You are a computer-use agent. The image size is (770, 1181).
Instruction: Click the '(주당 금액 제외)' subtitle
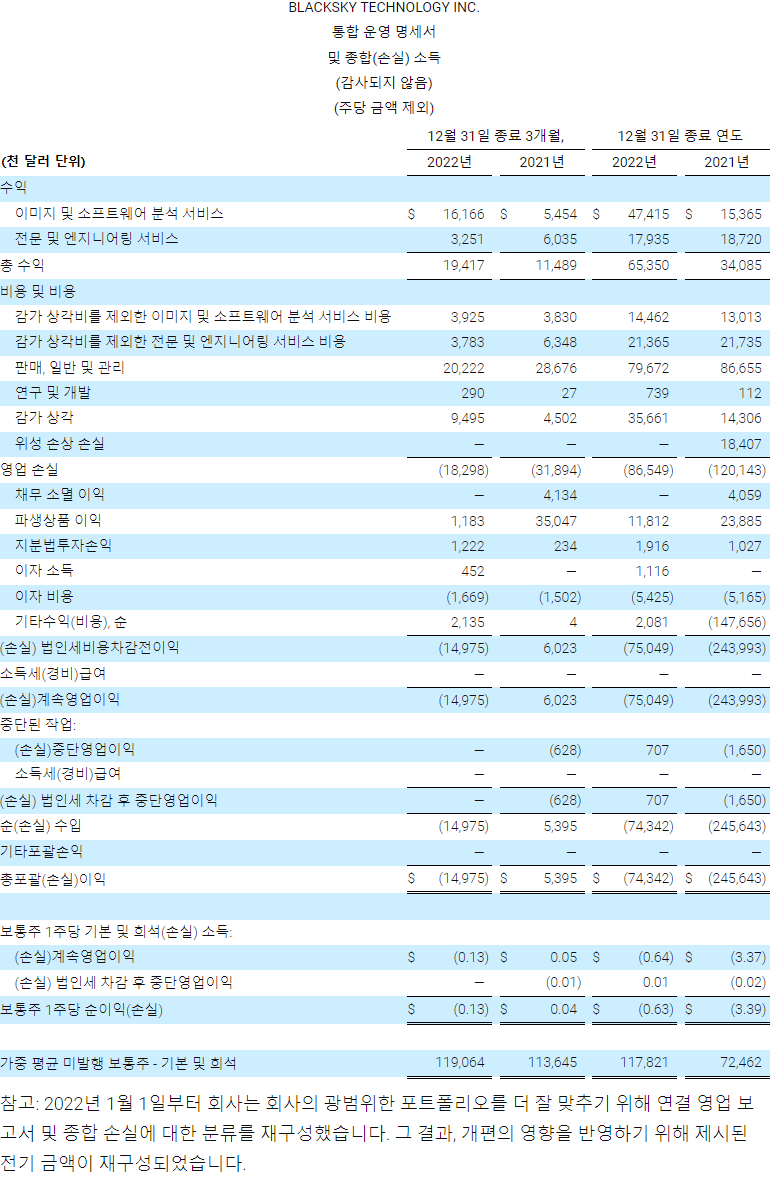click(383, 108)
